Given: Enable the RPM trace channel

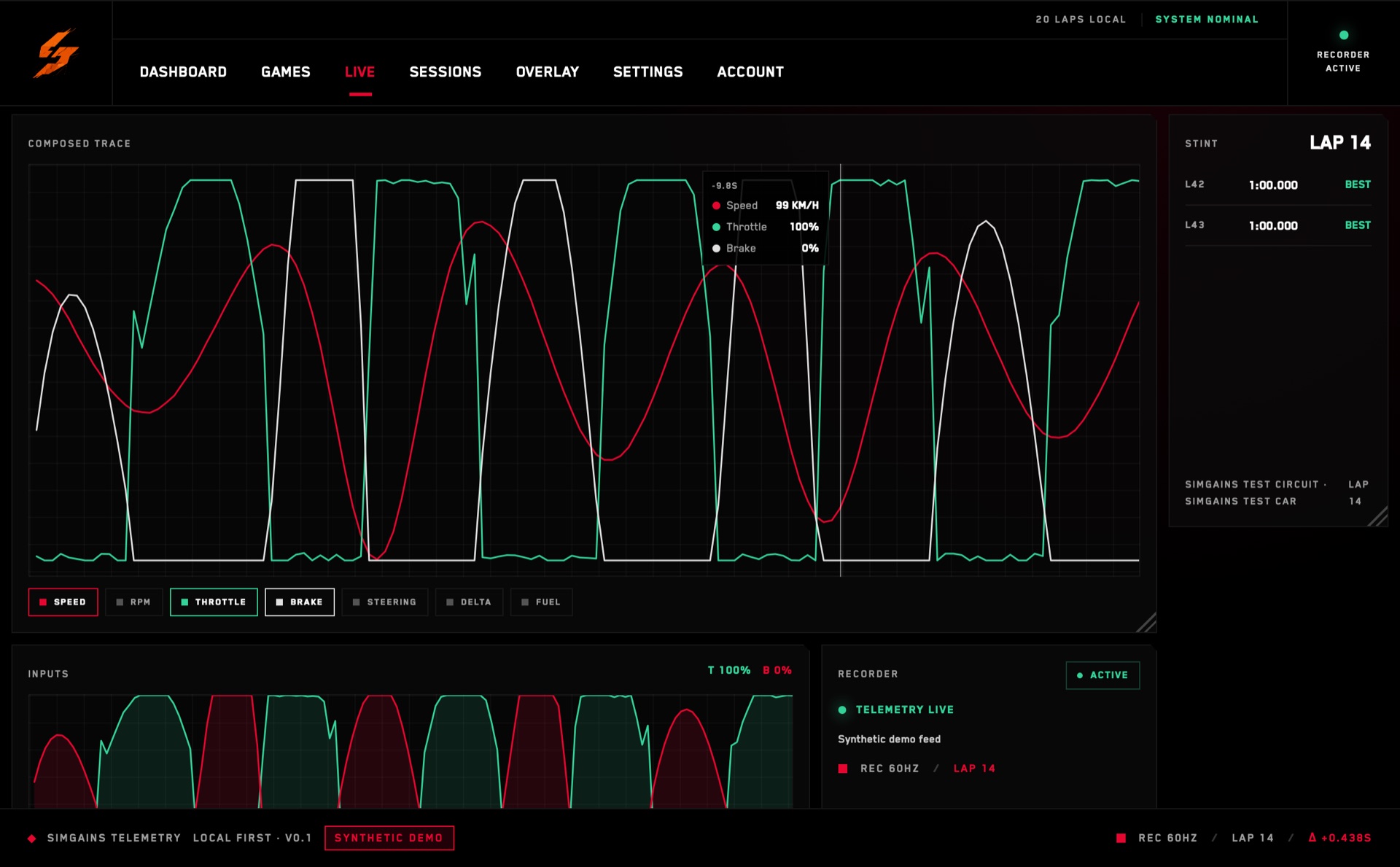Looking at the screenshot, I should point(133,602).
